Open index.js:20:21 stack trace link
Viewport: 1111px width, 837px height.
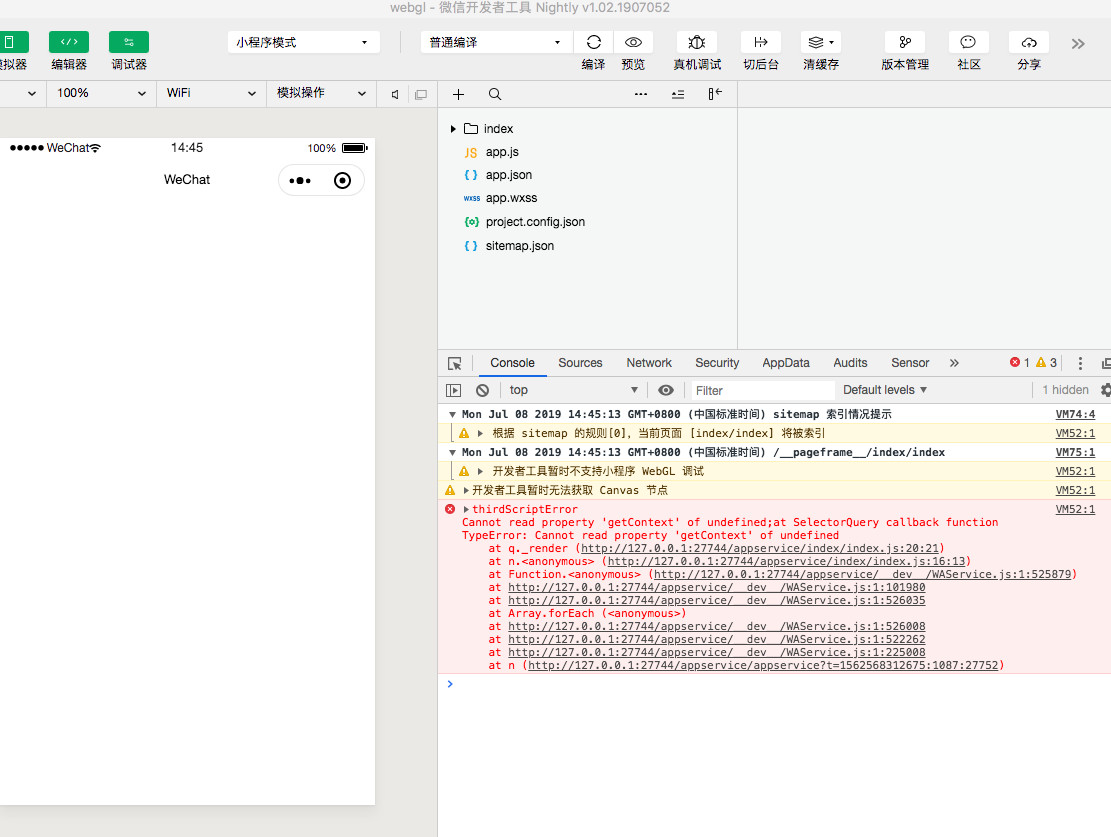tap(760, 549)
